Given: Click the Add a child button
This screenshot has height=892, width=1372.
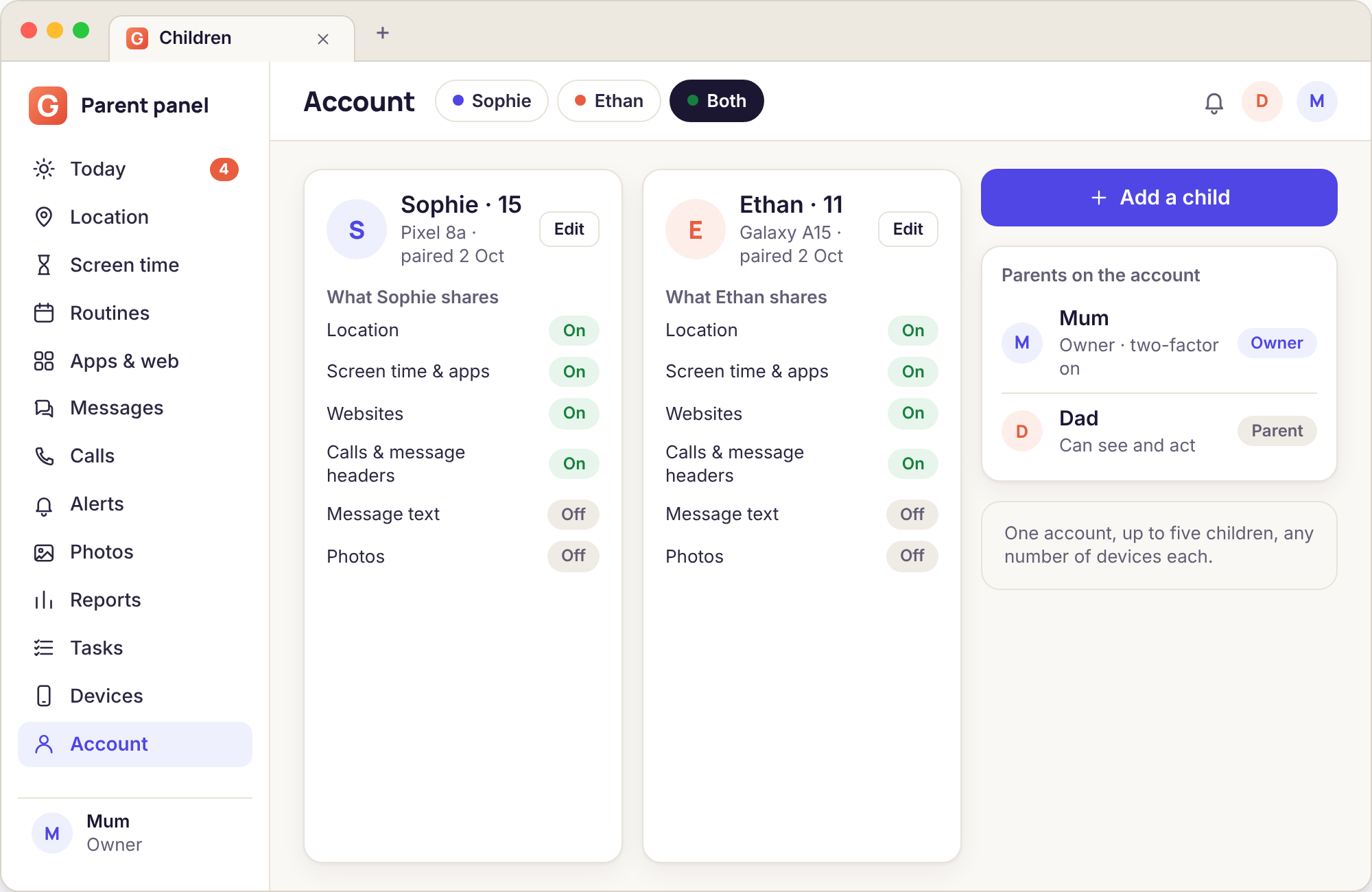Looking at the screenshot, I should pyautogui.click(x=1159, y=198).
